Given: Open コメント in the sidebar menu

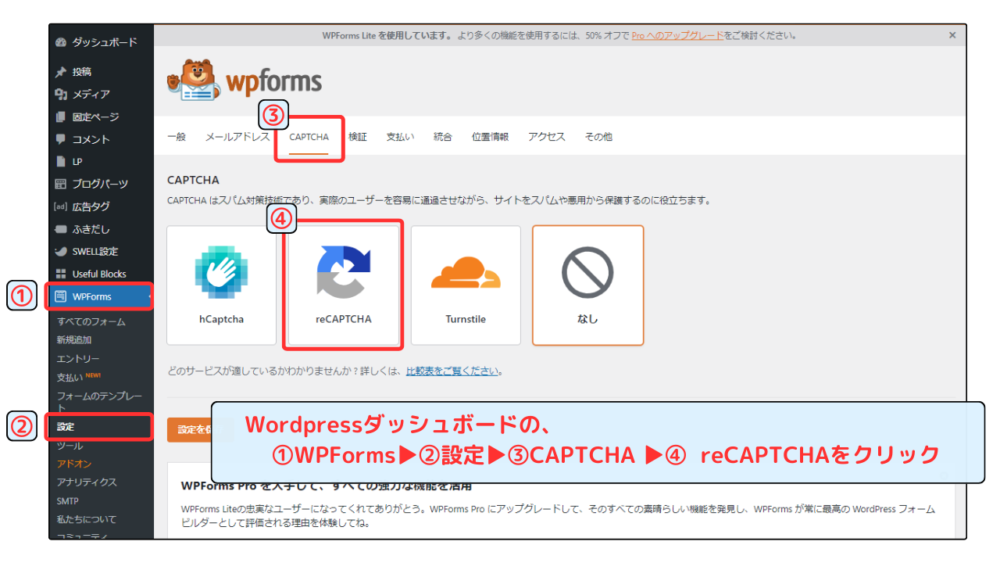Looking at the screenshot, I should 91,139.
